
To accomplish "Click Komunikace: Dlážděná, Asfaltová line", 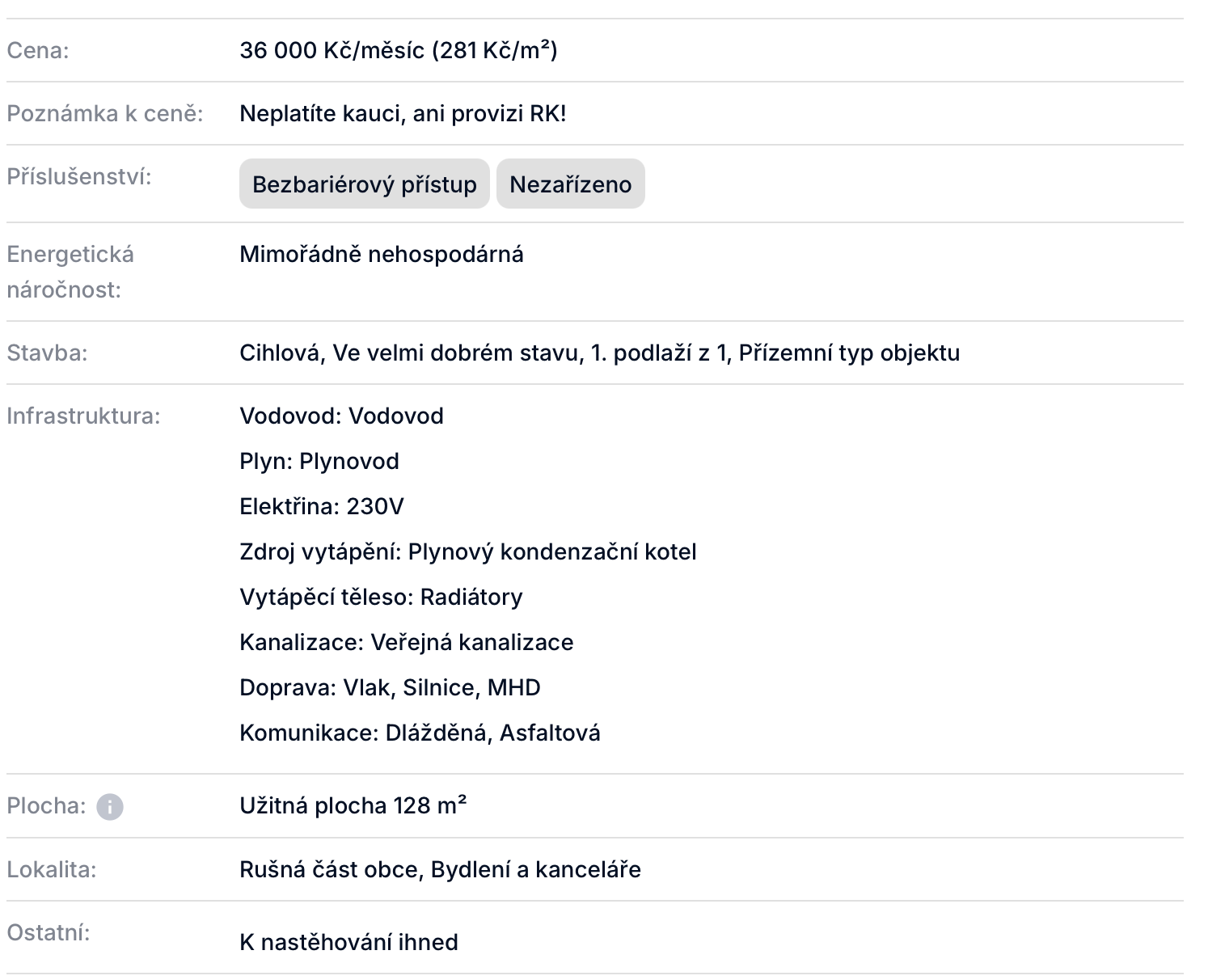I will 420,733.
